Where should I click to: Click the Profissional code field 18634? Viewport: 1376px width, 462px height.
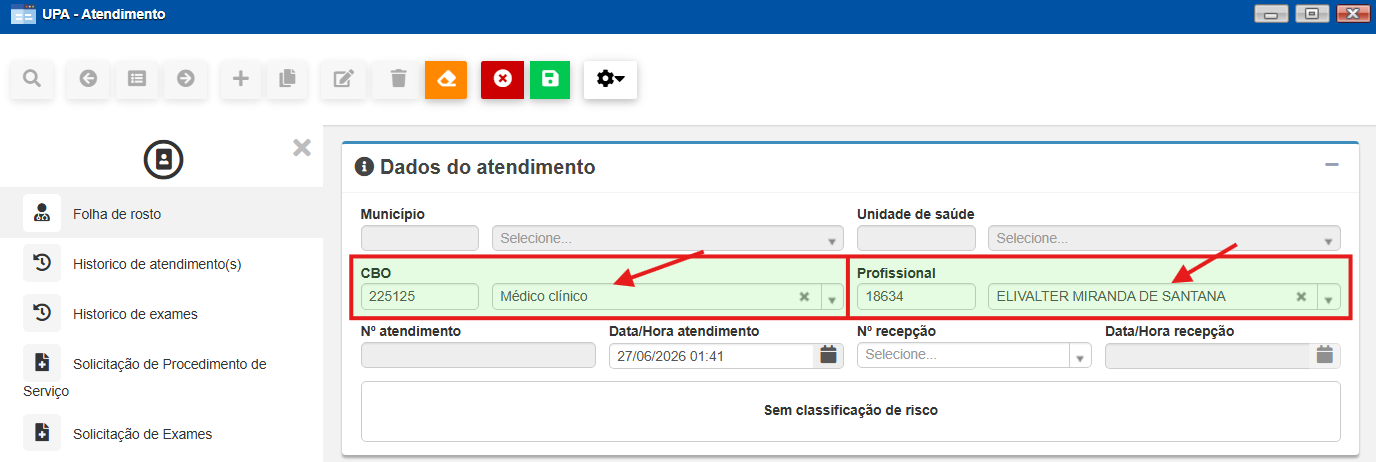coord(916,296)
